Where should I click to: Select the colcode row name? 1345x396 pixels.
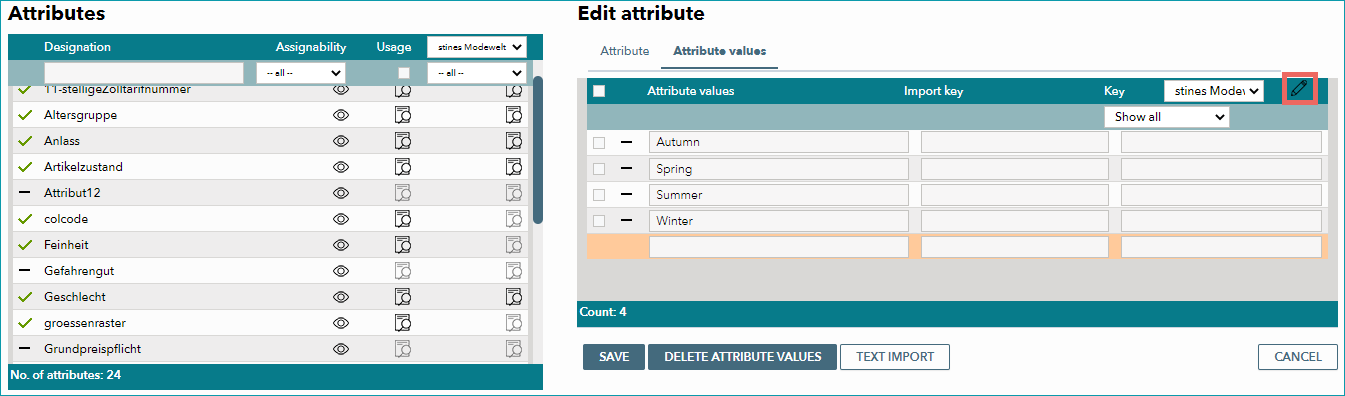click(x=66, y=219)
